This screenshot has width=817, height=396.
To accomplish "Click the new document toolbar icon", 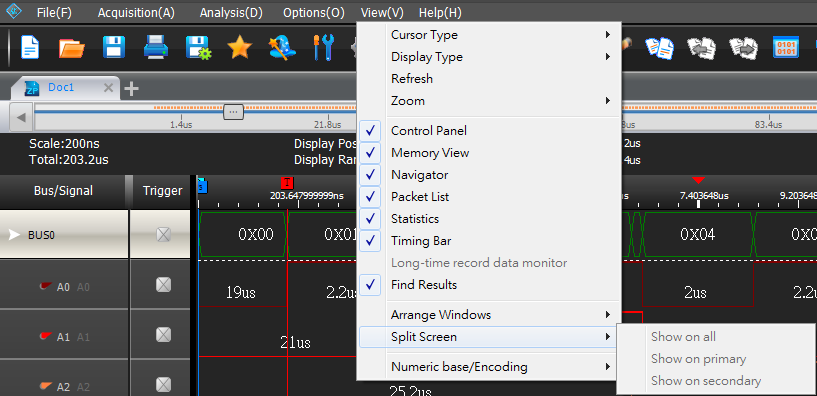I will click(30, 47).
